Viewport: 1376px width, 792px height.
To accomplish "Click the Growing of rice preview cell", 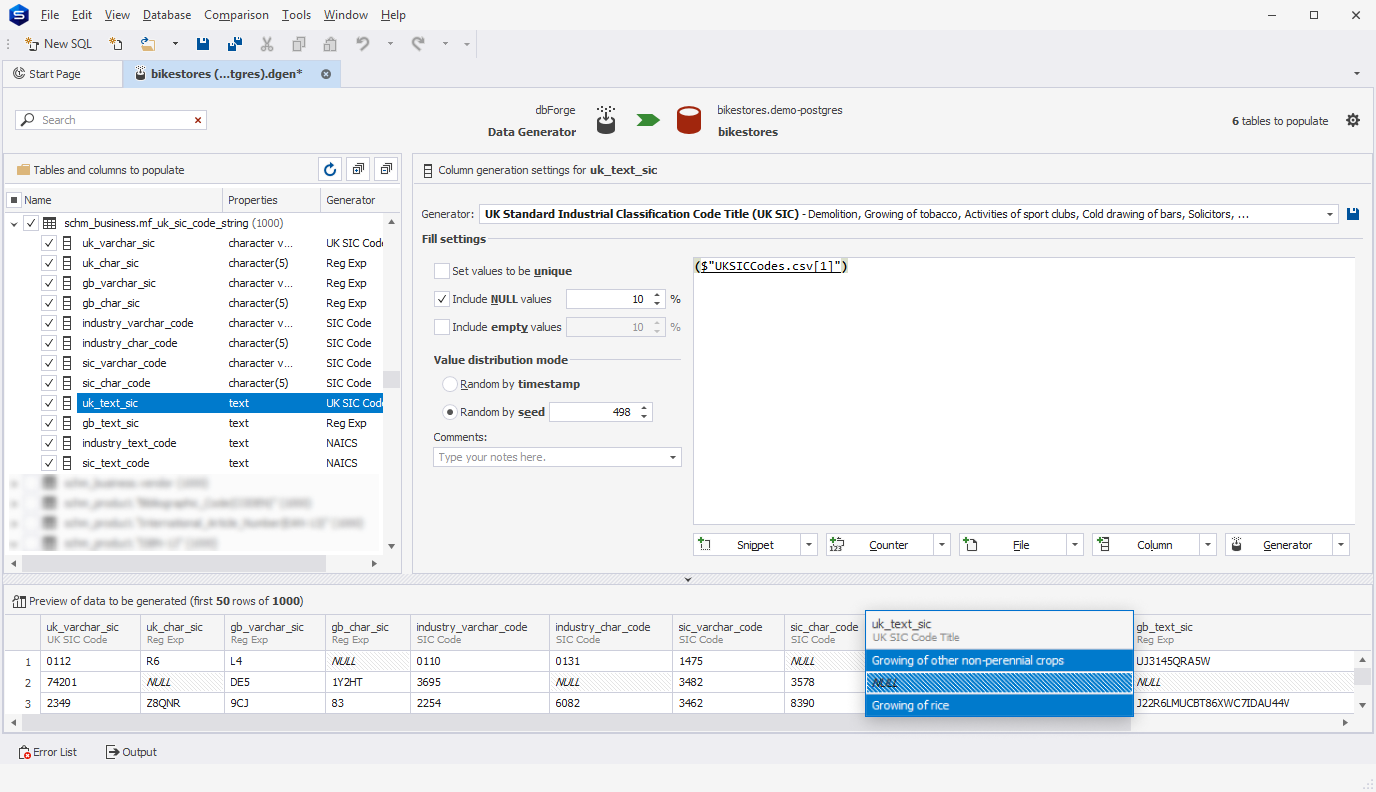I will coord(998,705).
